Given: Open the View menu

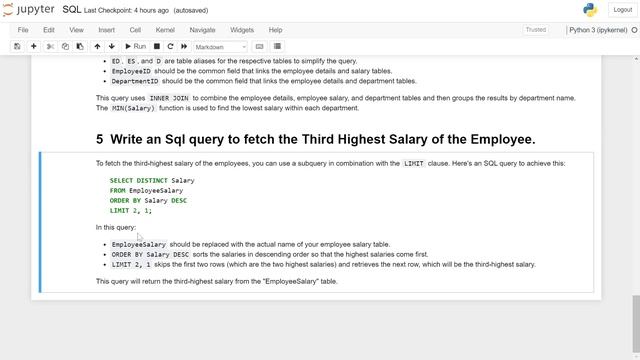Looking at the screenshot, I should (x=76, y=30).
